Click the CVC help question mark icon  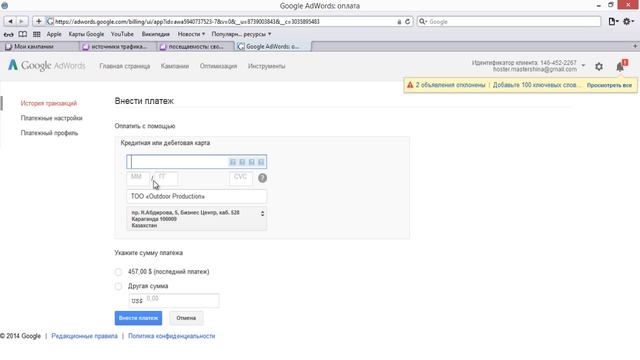262,178
